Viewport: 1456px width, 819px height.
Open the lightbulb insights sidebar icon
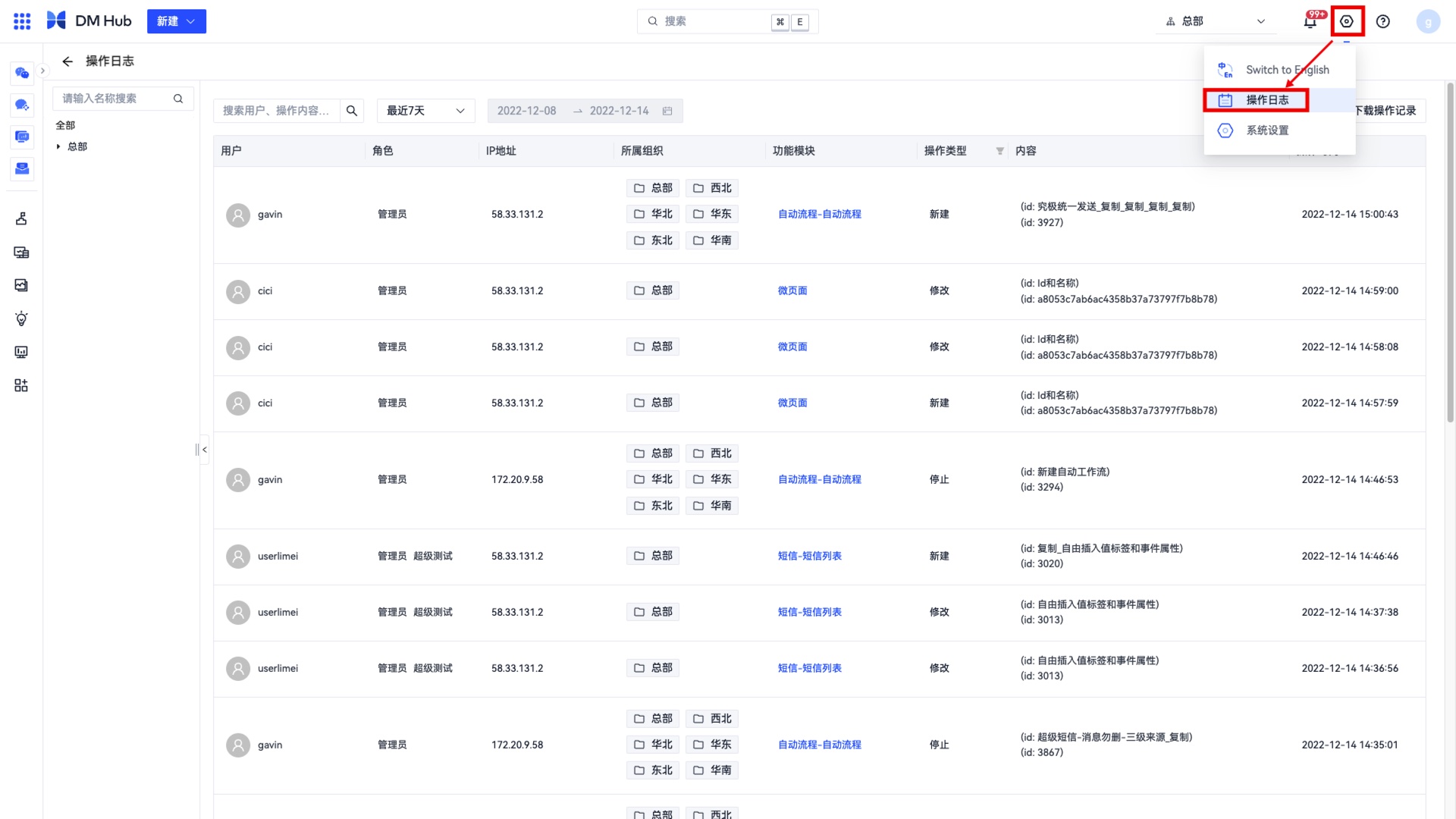pyautogui.click(x=21, y=318)
